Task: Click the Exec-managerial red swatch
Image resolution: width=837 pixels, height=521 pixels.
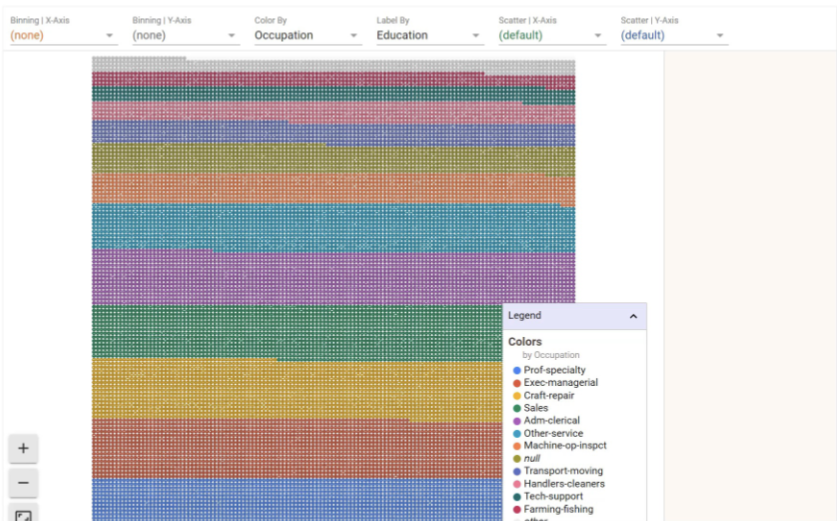Action: [x=517, y=383]
